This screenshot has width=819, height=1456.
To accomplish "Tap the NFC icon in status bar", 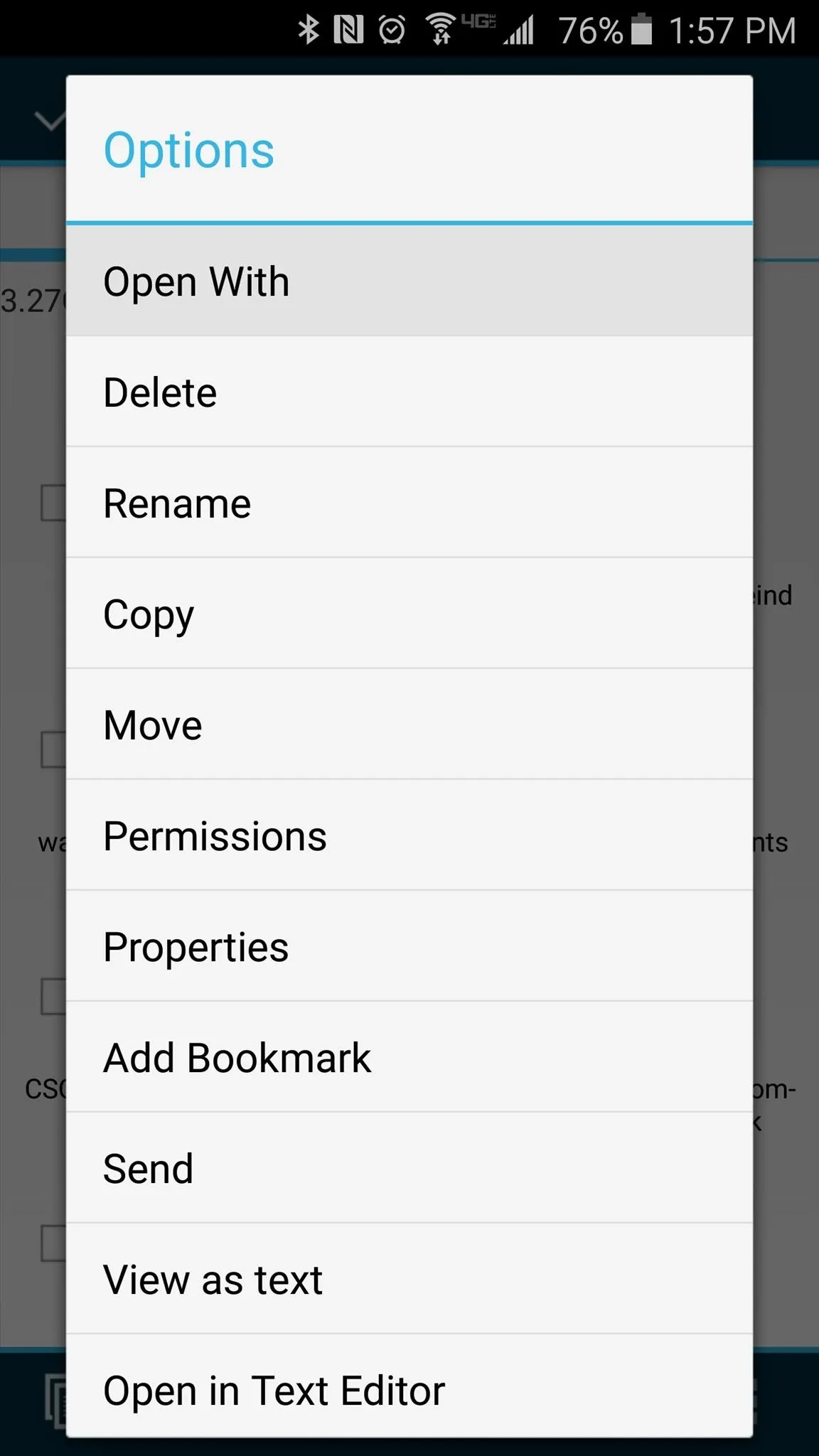I will 348,30.
